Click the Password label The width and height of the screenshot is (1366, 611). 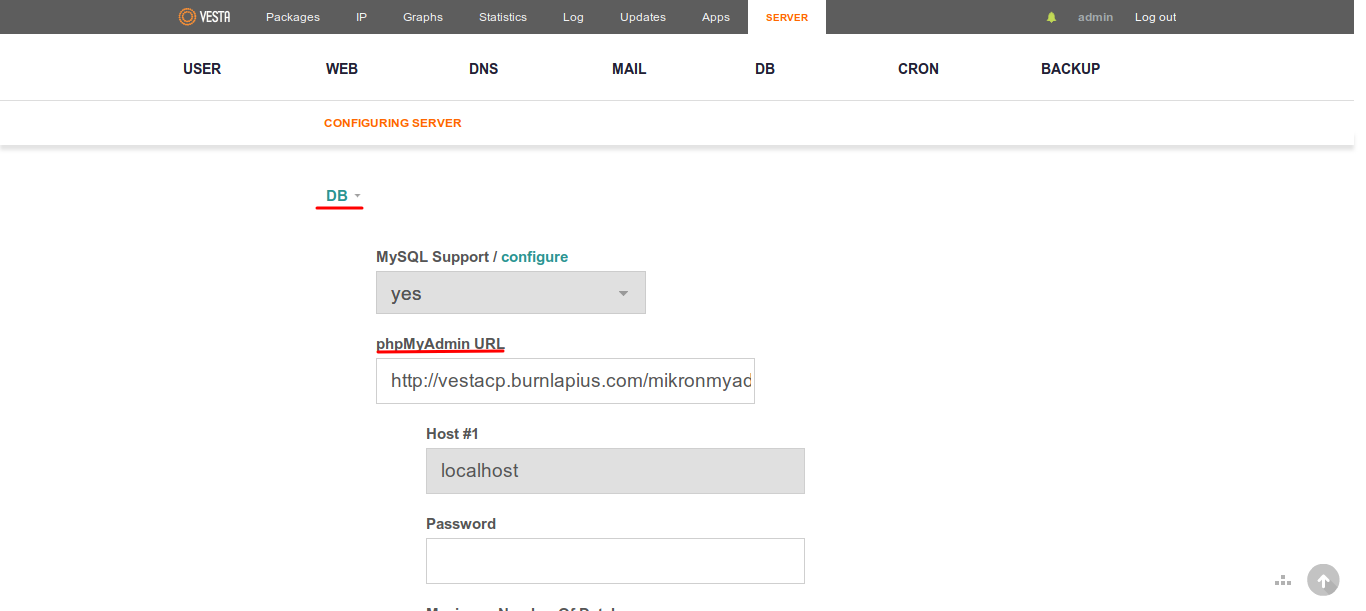pyautogui.click(x=461, y=524)
